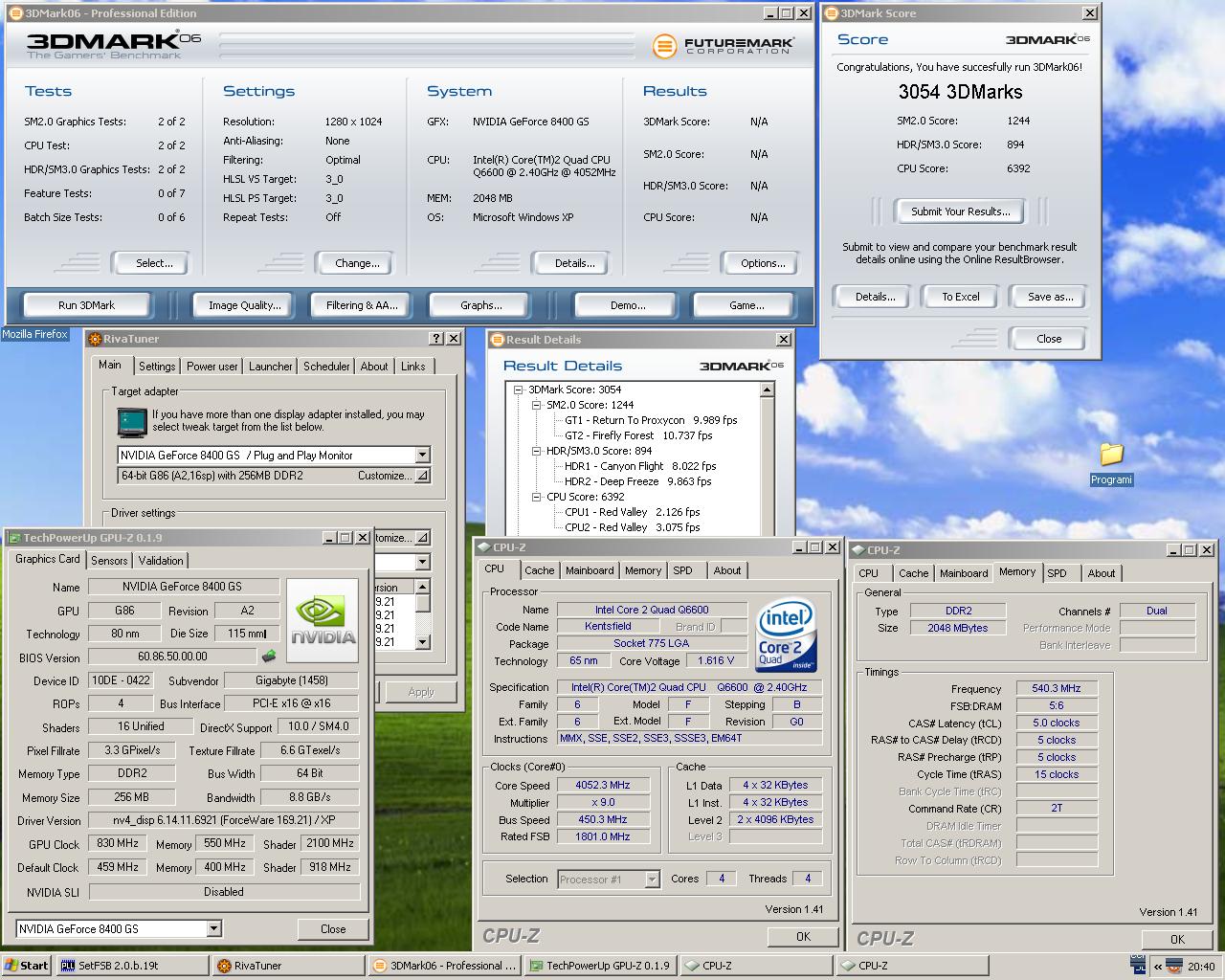The image size is (1225, 980).
Task: Click the left CPU-Z window title bar icon
Action: pyautogui.click(x=484, y=547)
